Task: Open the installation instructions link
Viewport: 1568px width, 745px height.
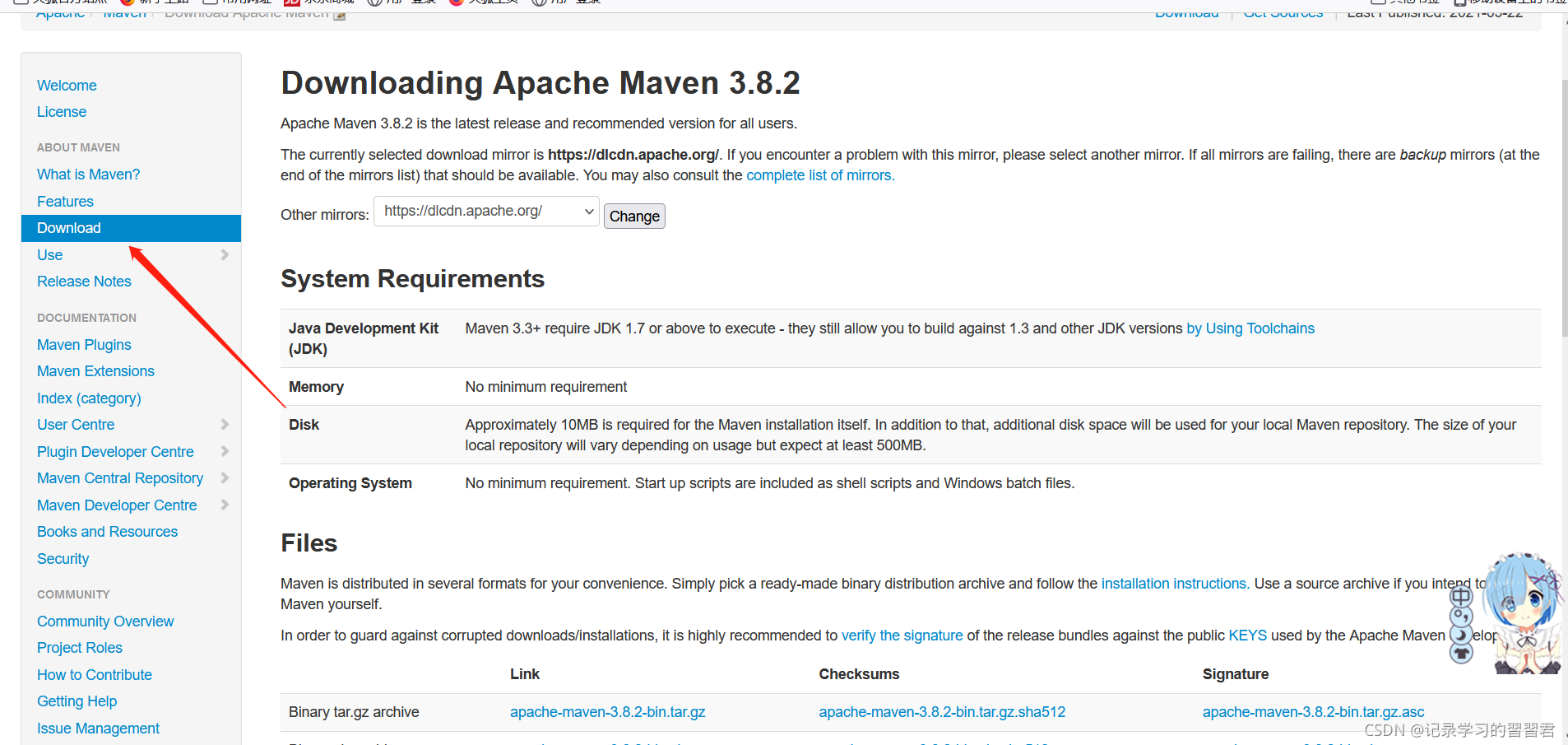Action: tap(1176, 584)
